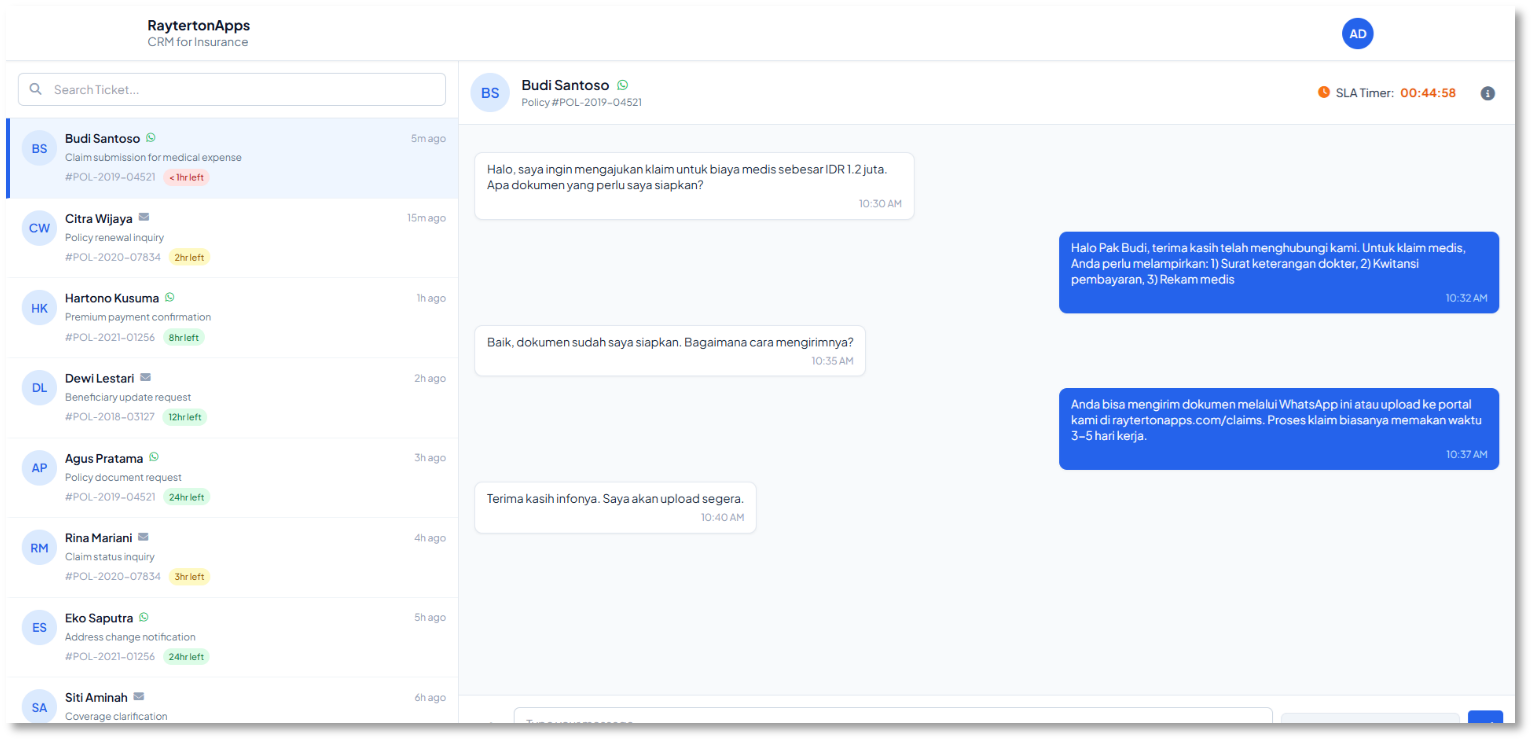Click the AD profile avatar in the top right
The image size is (1534, 742).
[x=1357, y=33]
